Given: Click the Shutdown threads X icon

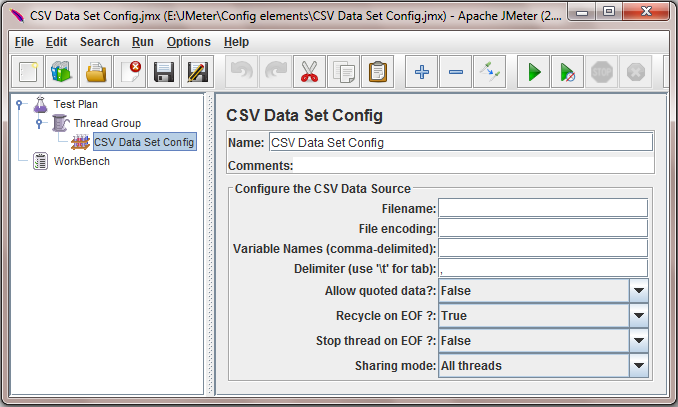Looking at the screenshot, I should pos(636,72).
